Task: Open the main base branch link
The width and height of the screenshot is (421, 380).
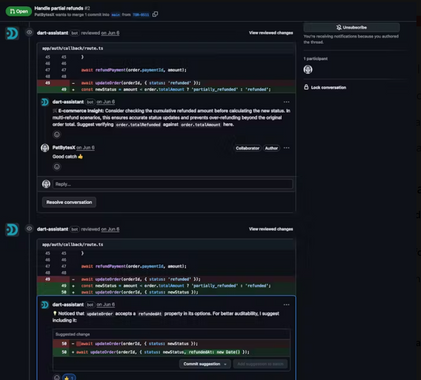Action: (x=116, y=15)
